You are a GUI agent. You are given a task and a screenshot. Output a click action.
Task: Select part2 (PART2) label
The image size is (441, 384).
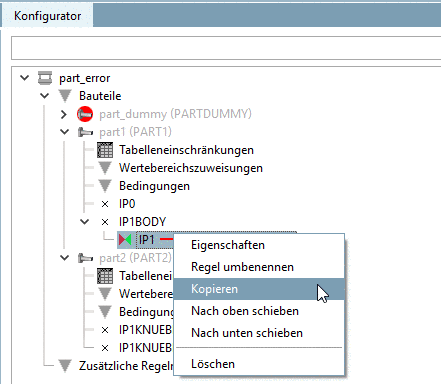(x=135, y=258)
